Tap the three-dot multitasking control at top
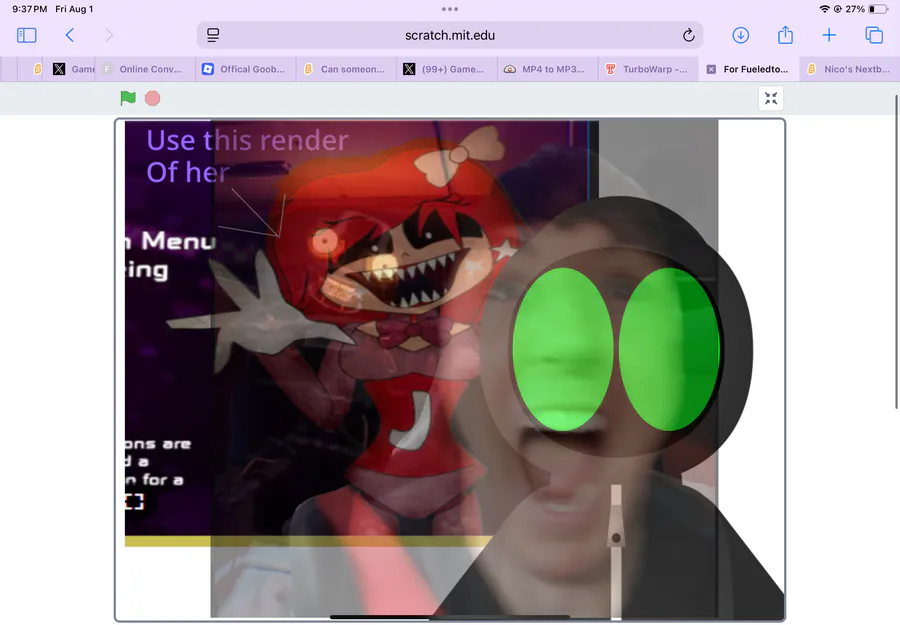This screenshot has width=900, height=625. click(450, 9)
